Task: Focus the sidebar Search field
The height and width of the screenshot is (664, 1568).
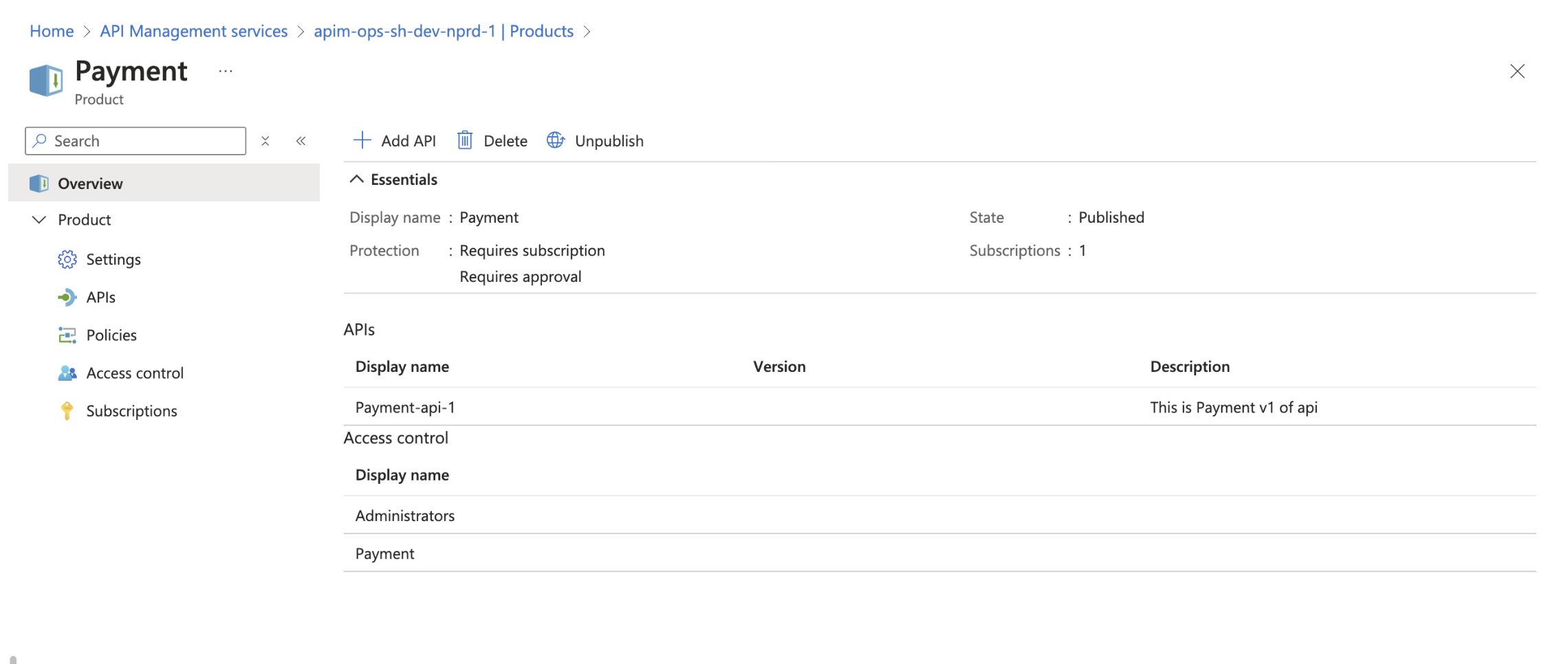Action: coord(135,141)
